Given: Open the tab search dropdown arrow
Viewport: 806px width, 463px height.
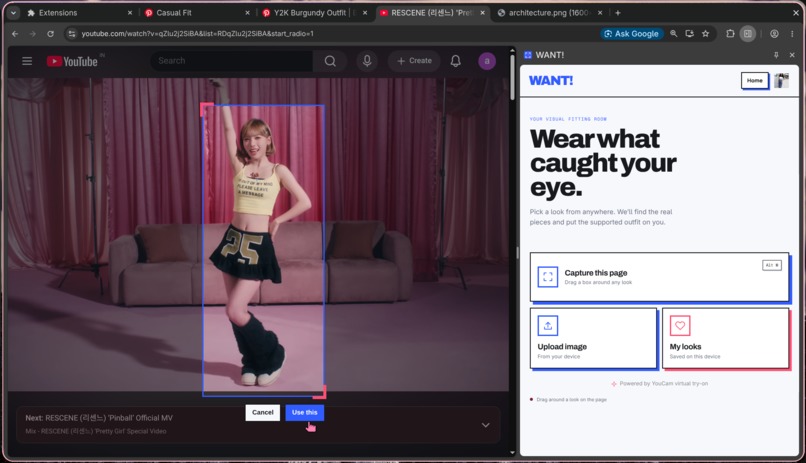Looking at the screenshot, I should coord(13,13).
